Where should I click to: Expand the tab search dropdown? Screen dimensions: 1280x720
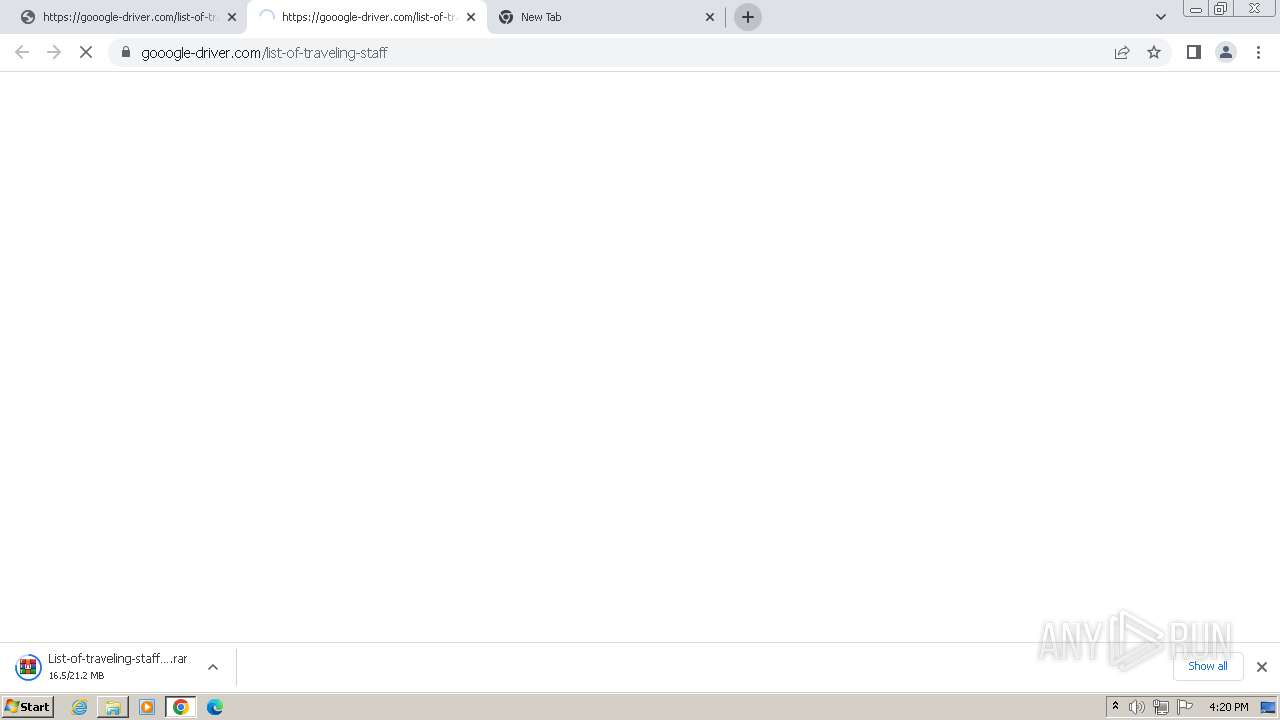tap(1161, 17)
